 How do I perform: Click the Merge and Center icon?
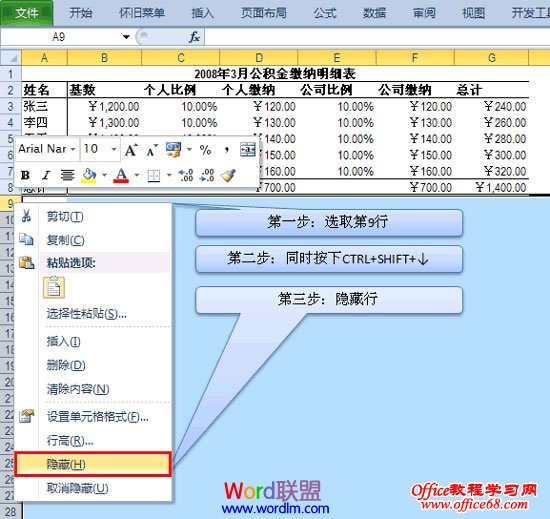(248, 150)
